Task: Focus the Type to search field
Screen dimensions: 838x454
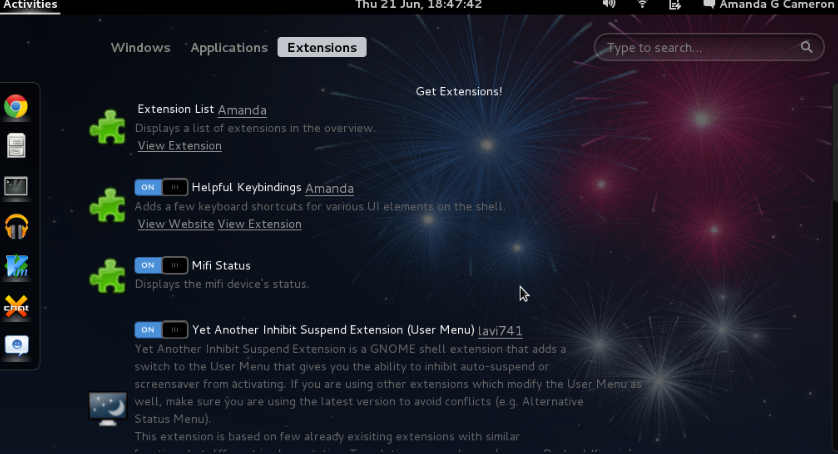Action: [709, 48]
